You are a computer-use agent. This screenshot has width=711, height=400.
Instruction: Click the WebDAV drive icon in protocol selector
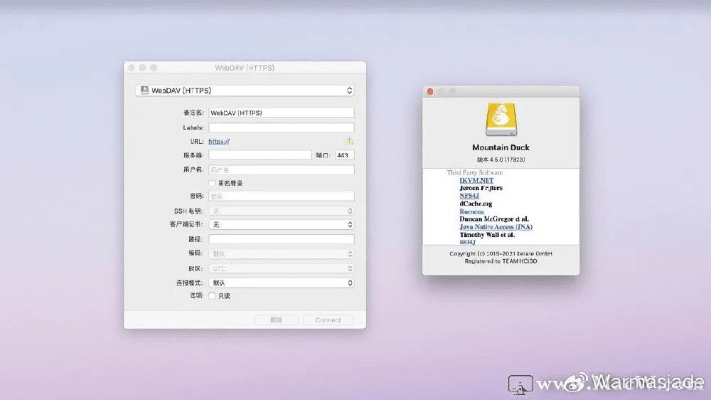coord(145,91)
